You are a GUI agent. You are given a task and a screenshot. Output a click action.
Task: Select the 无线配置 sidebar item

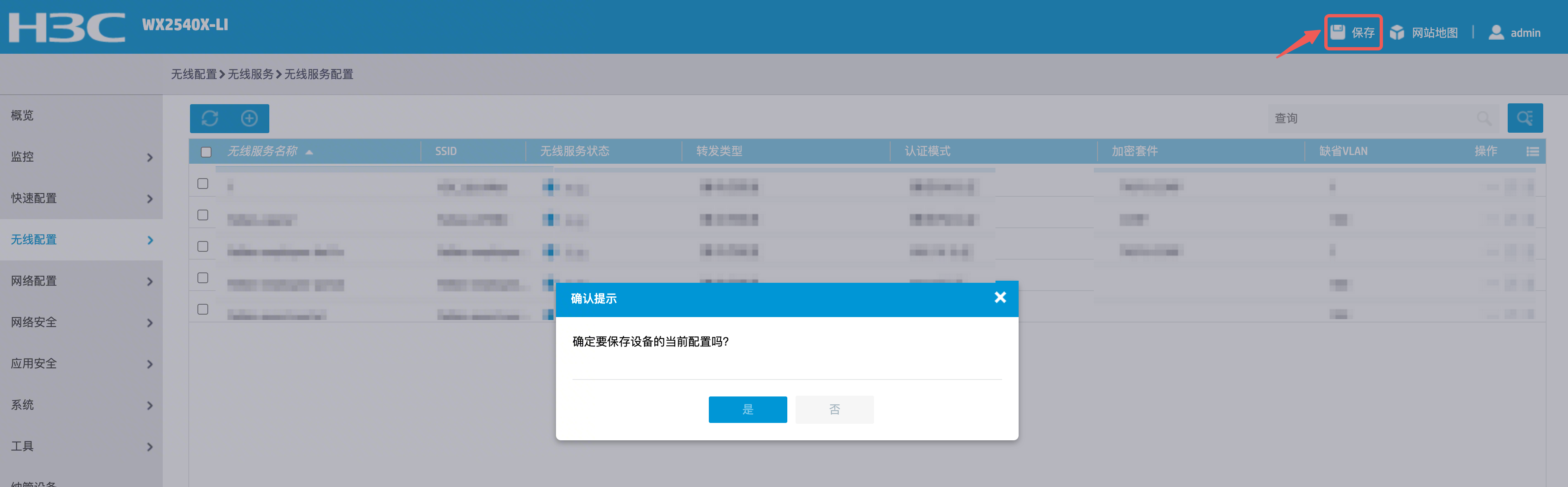tap(81, 239)
